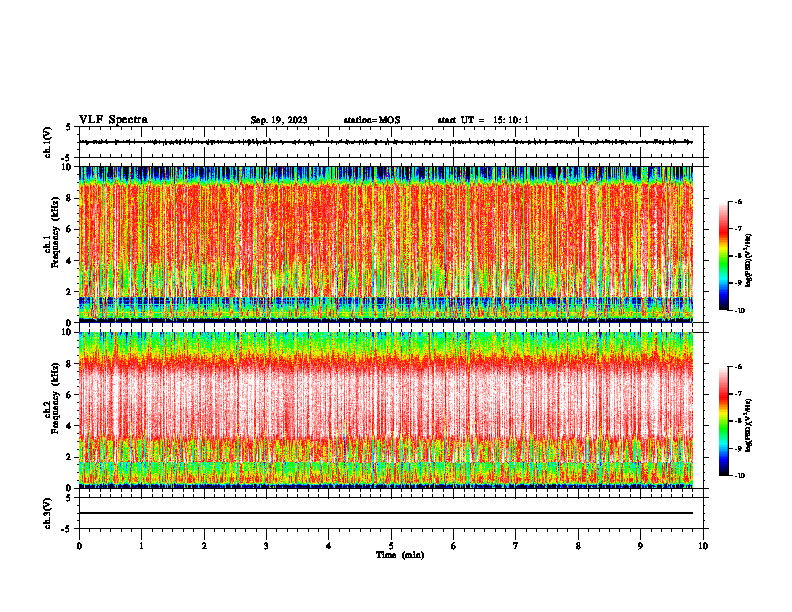Screen dimensions: 792x612
Task: Click the ch.1 spectrogram color scale bar
Action: (x=723, y=256)
